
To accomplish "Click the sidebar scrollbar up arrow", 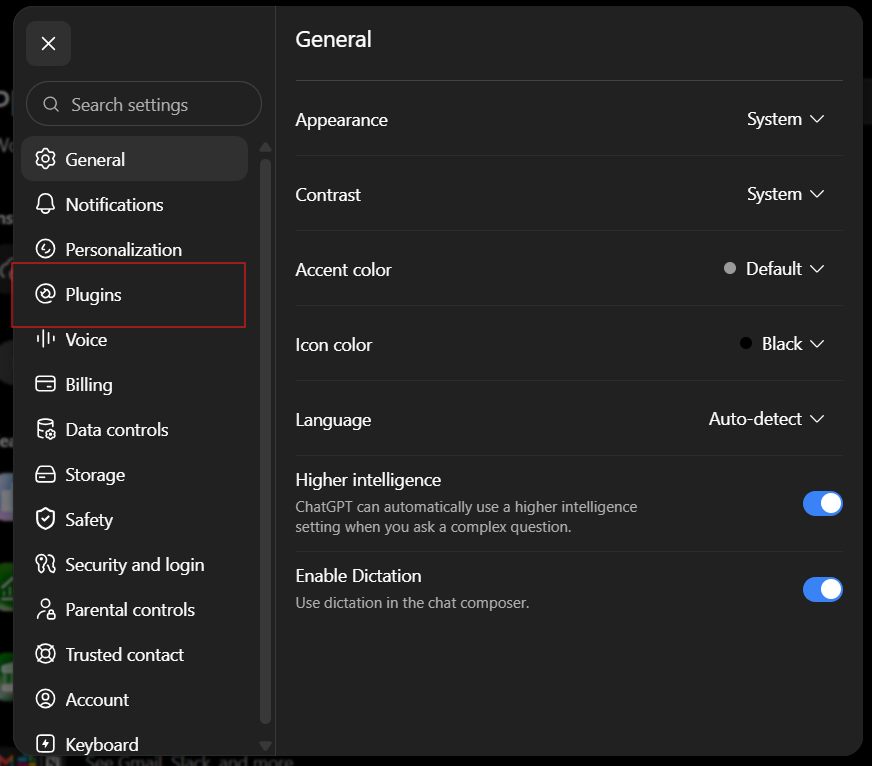I will [x=265, y=147].
